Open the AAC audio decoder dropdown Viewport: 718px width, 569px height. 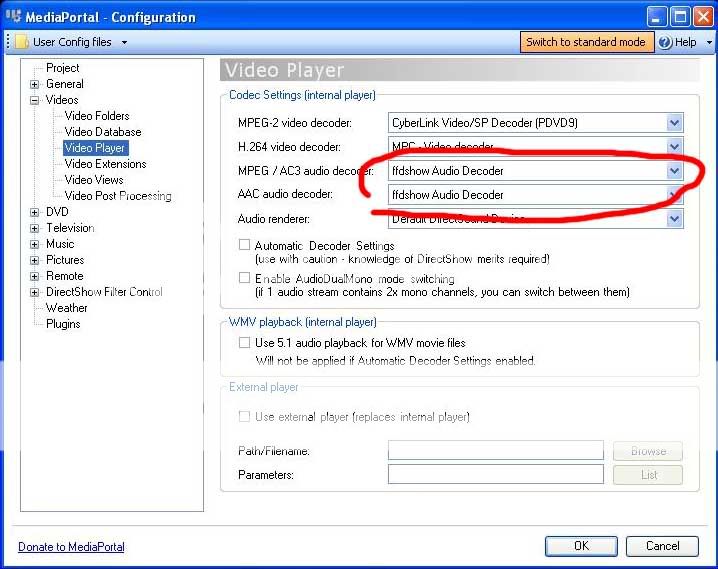[674, 195]
